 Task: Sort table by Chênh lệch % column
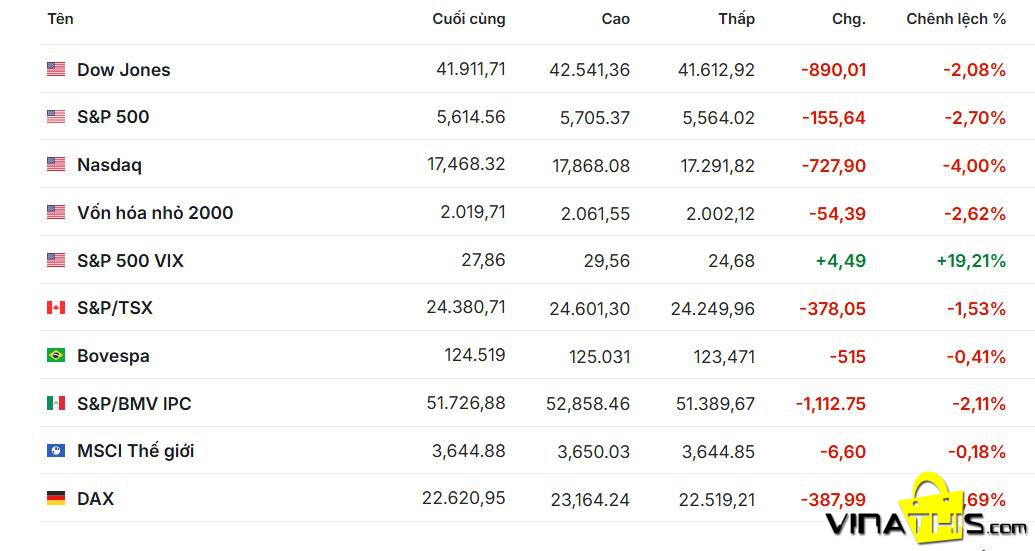click(956, 19)
